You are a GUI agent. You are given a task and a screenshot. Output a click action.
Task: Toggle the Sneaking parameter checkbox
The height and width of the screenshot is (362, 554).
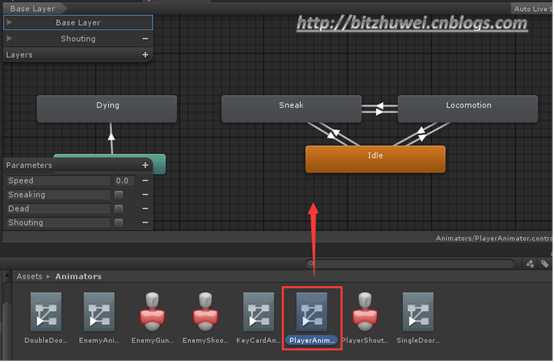[x=119, y=195]
